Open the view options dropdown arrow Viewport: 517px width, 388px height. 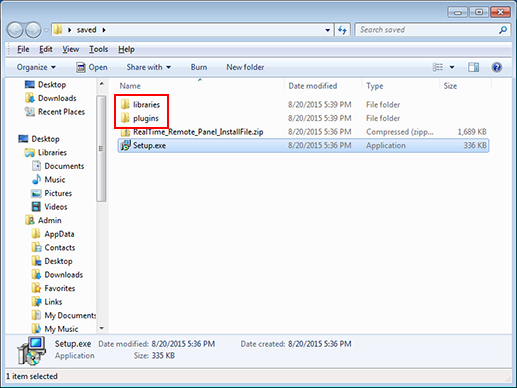tap(452, 67)
